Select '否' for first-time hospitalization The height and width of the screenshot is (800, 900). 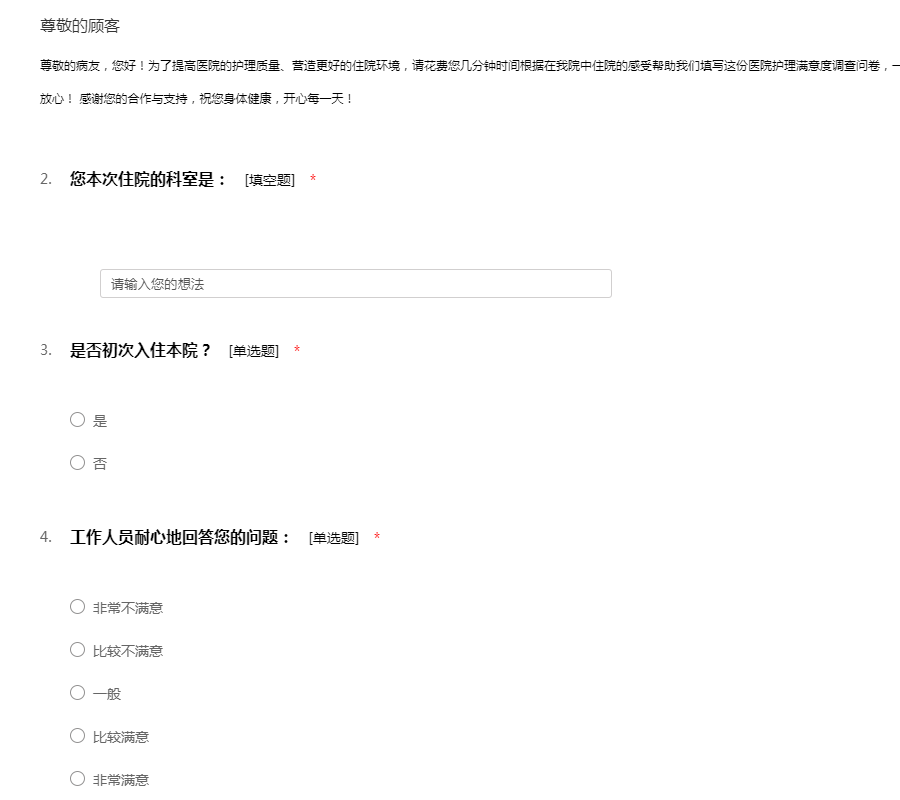pyautogui.click(x=77, y=463)
